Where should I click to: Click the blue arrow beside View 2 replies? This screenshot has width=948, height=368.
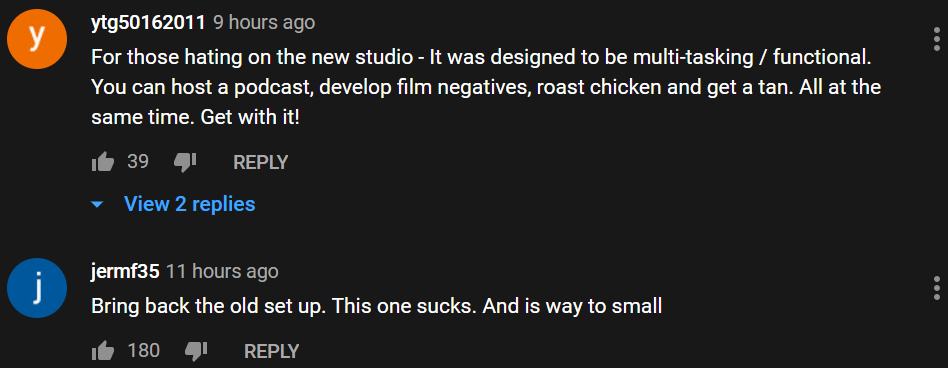[x=97, y=205]
